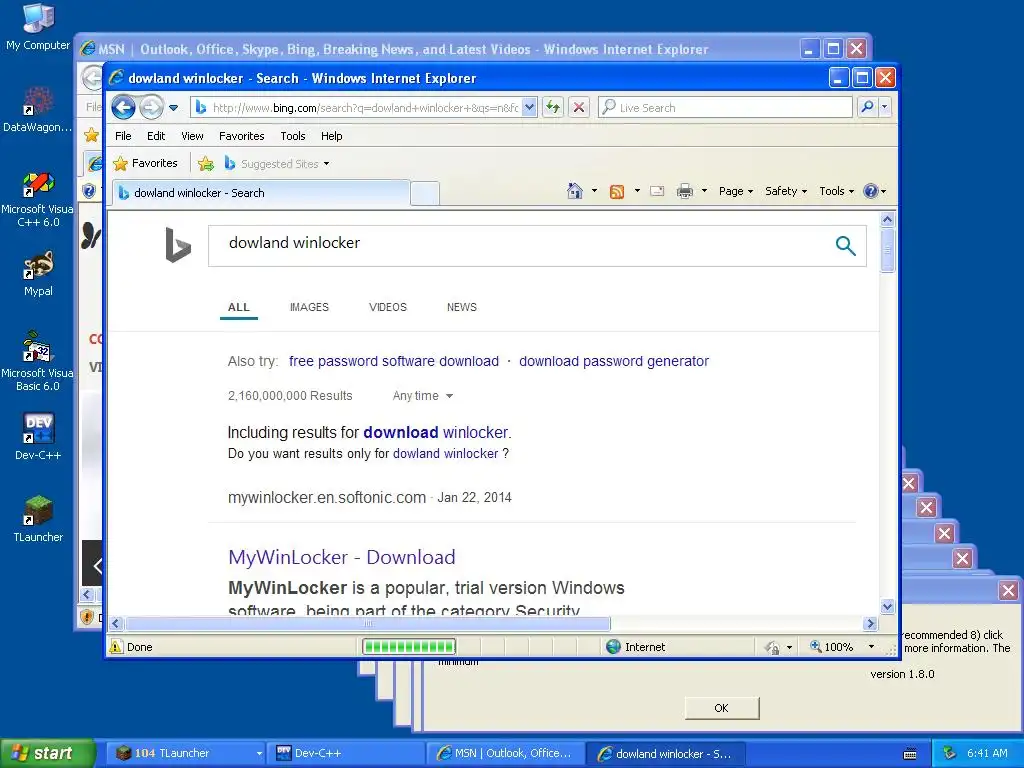The height and width of the screenshot is (768, 1024).
Task: Click the Start button on taskbar
Action: point(47,753)
